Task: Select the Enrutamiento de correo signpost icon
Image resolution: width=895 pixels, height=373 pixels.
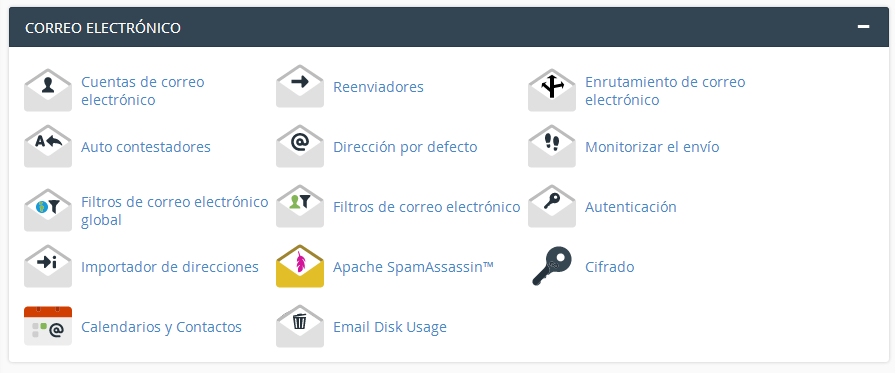Action: (551, 91)
